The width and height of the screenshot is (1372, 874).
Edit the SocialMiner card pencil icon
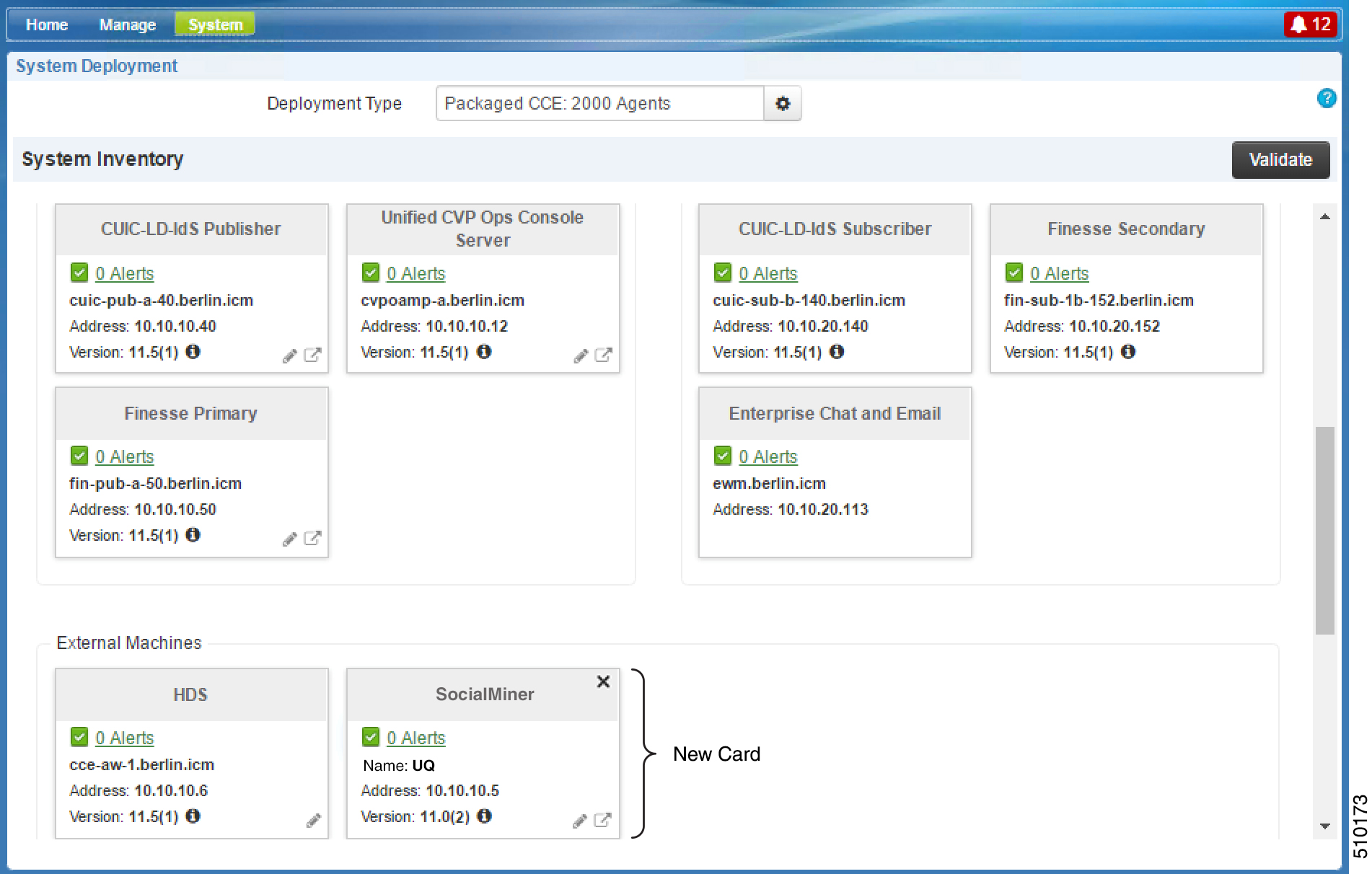click(x=579, y=821)
